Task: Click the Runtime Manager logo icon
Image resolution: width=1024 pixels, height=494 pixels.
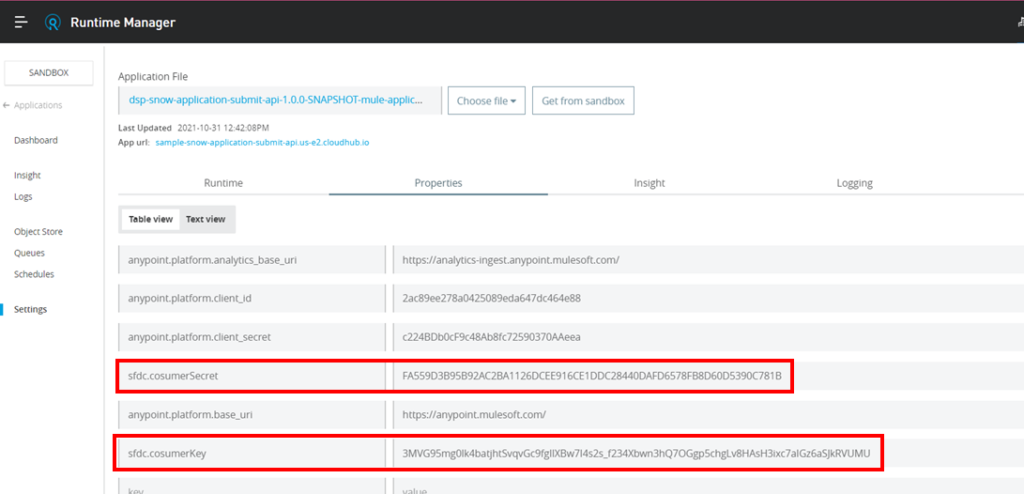Action: pyautogui.click(x=53, y=21)
